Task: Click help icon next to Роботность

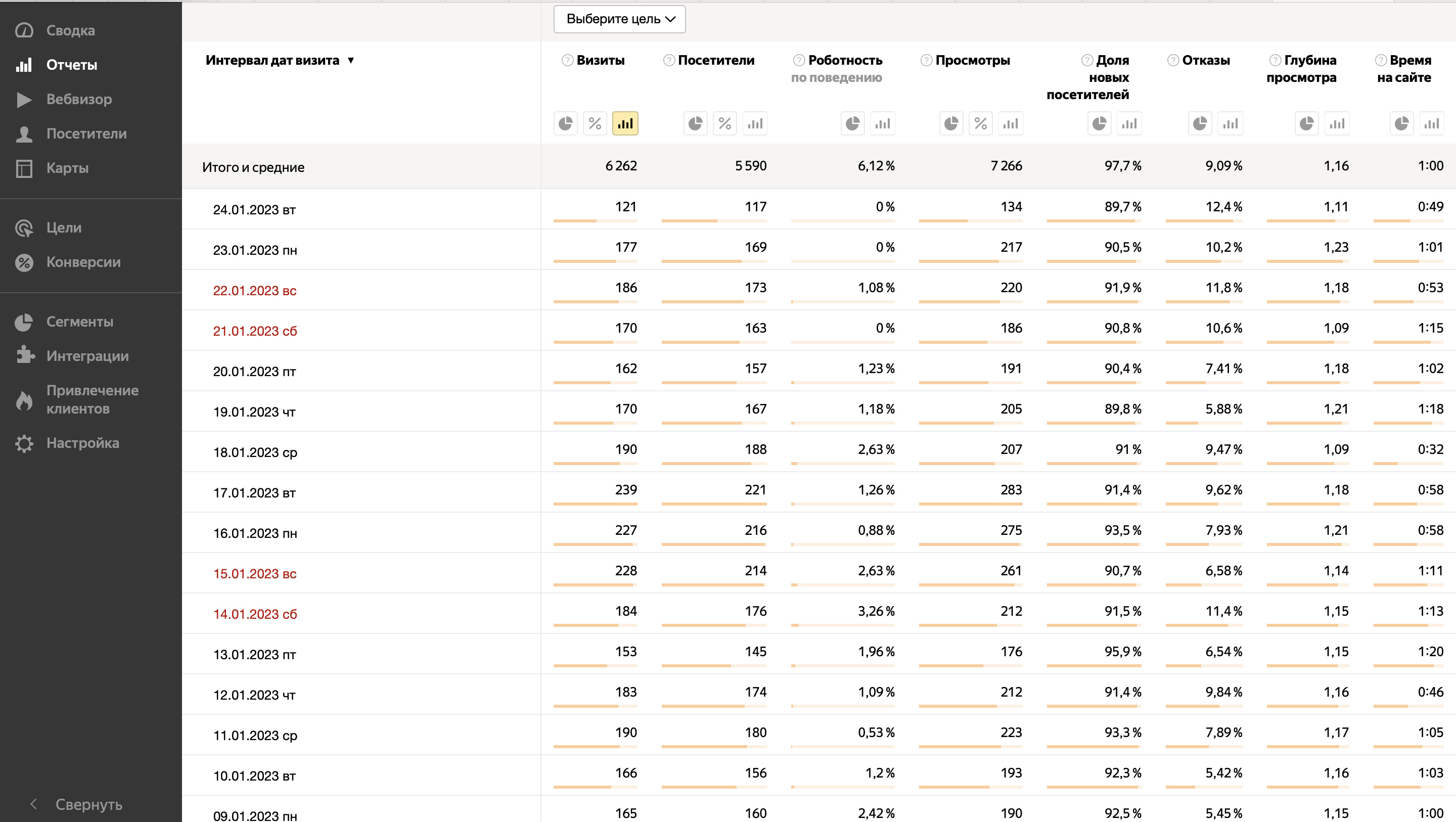Action: (799, 60)
